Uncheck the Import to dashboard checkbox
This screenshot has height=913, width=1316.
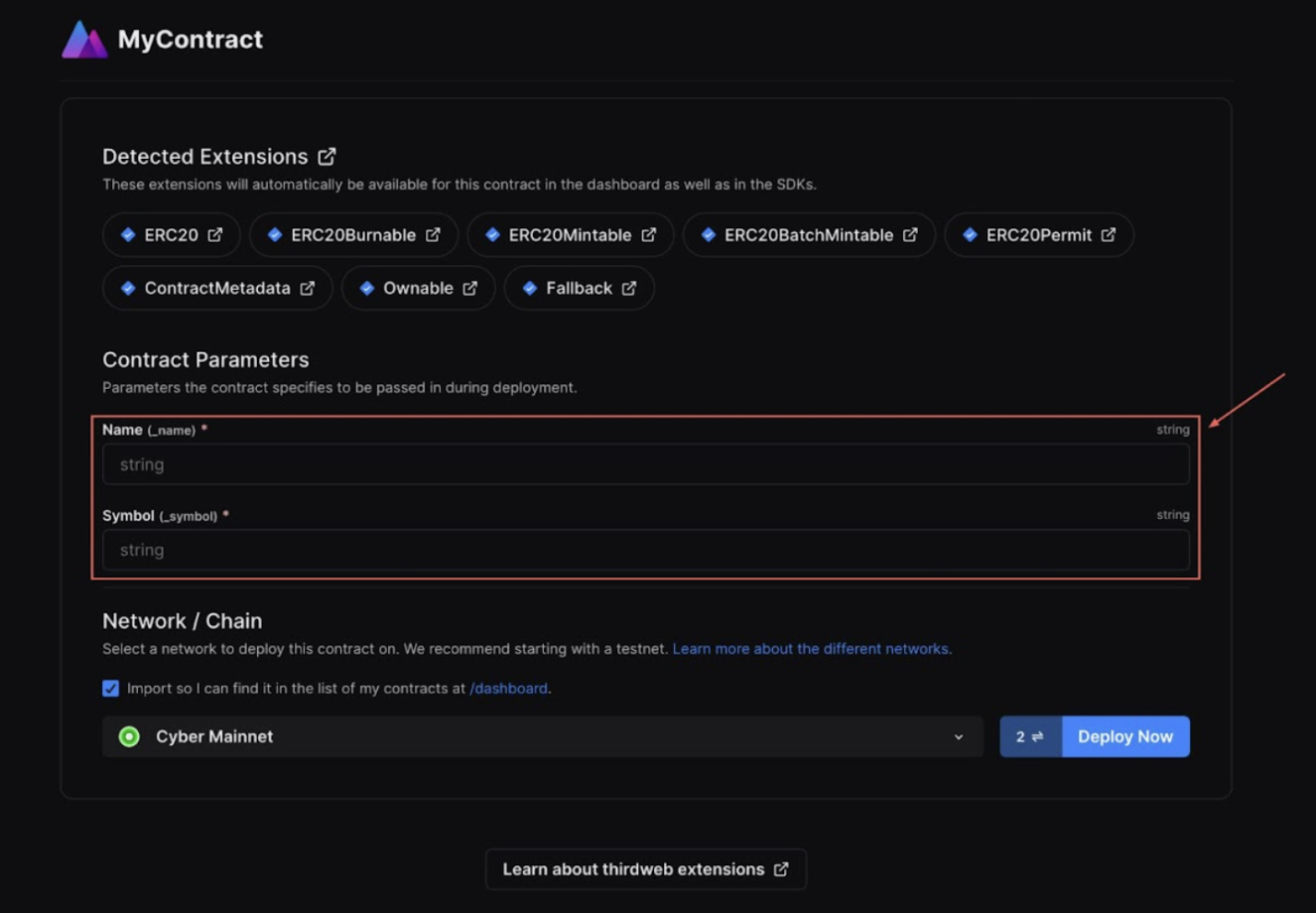110,688
